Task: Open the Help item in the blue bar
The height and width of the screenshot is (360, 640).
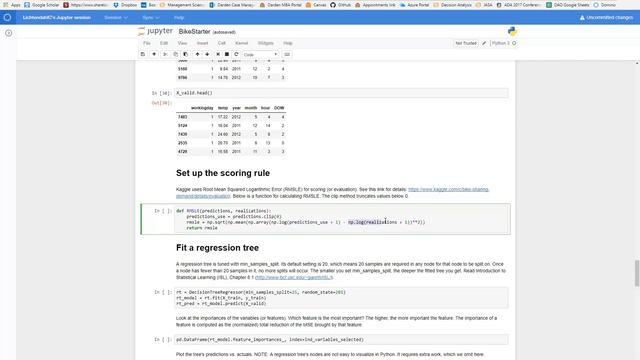Action: click(179, 18)
